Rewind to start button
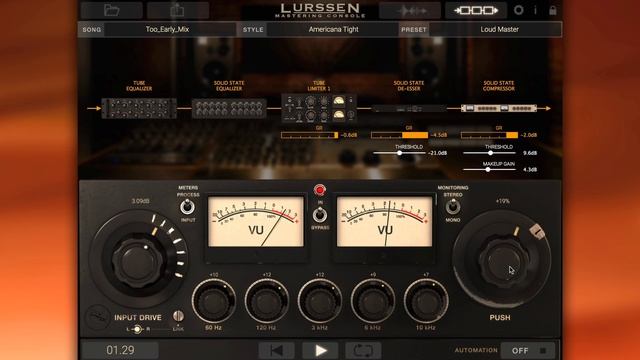640x360 pixels. tap(277, 350)
